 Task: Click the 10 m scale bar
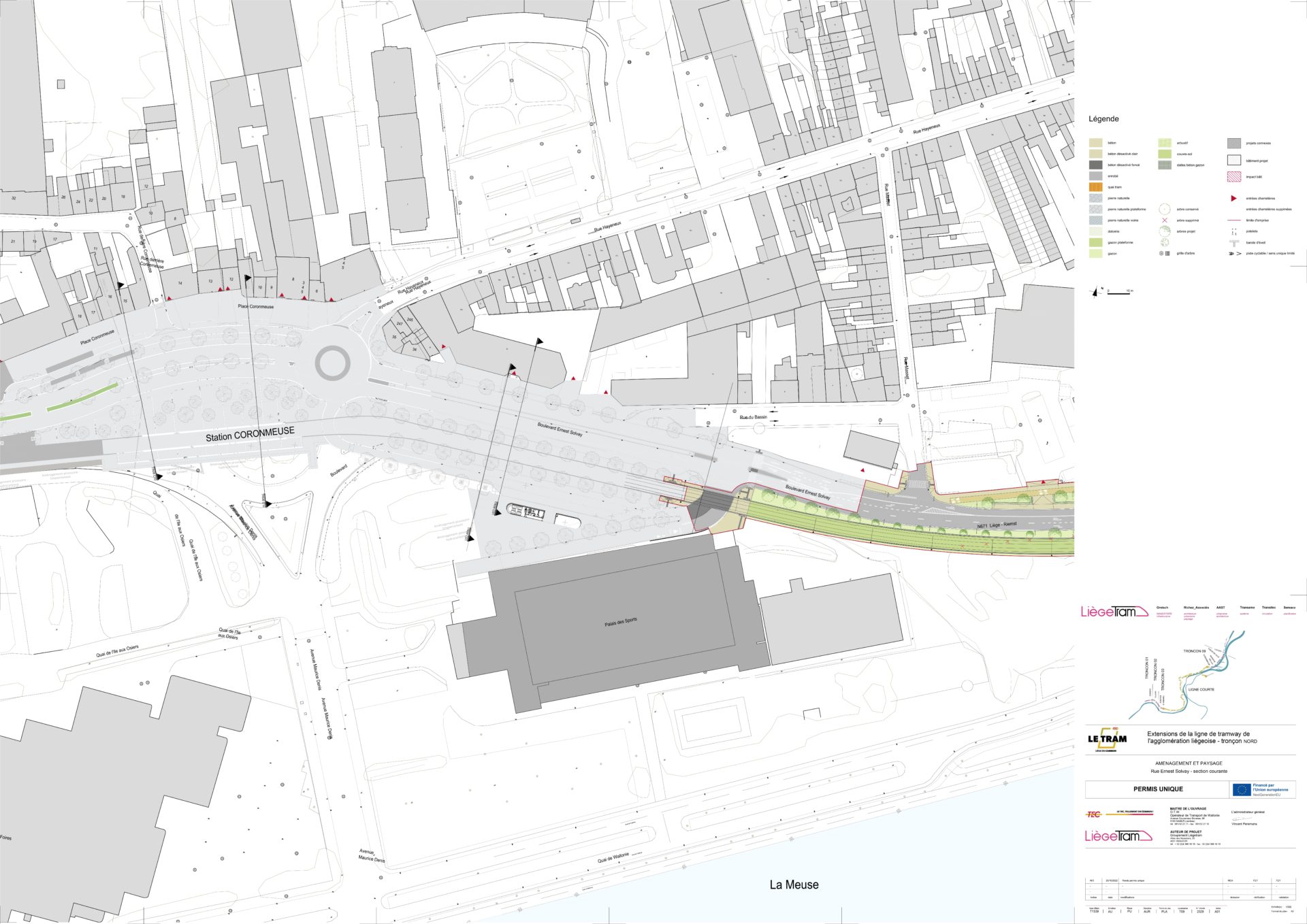1120,293
